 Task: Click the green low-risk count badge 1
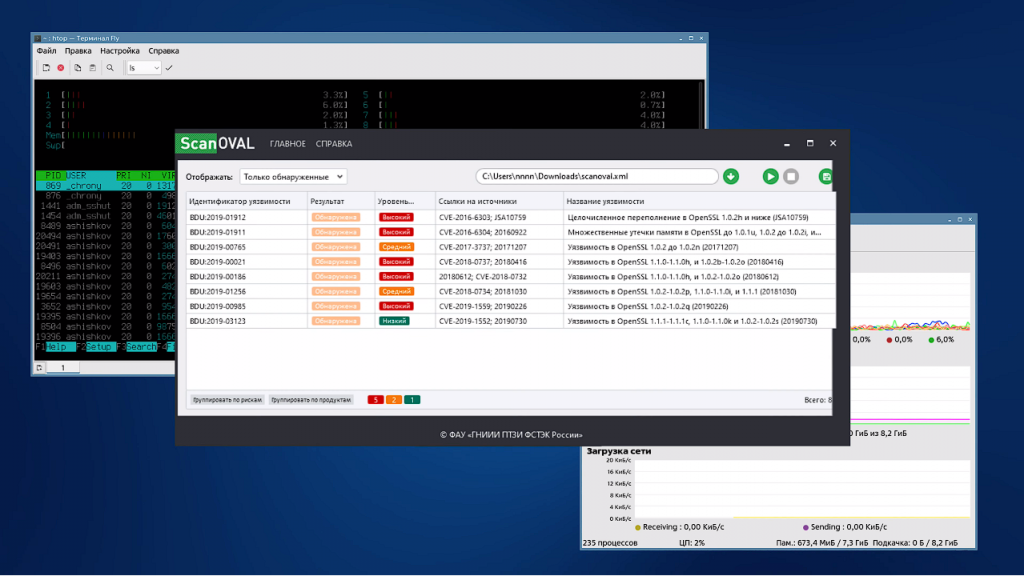tap(412, 400)
